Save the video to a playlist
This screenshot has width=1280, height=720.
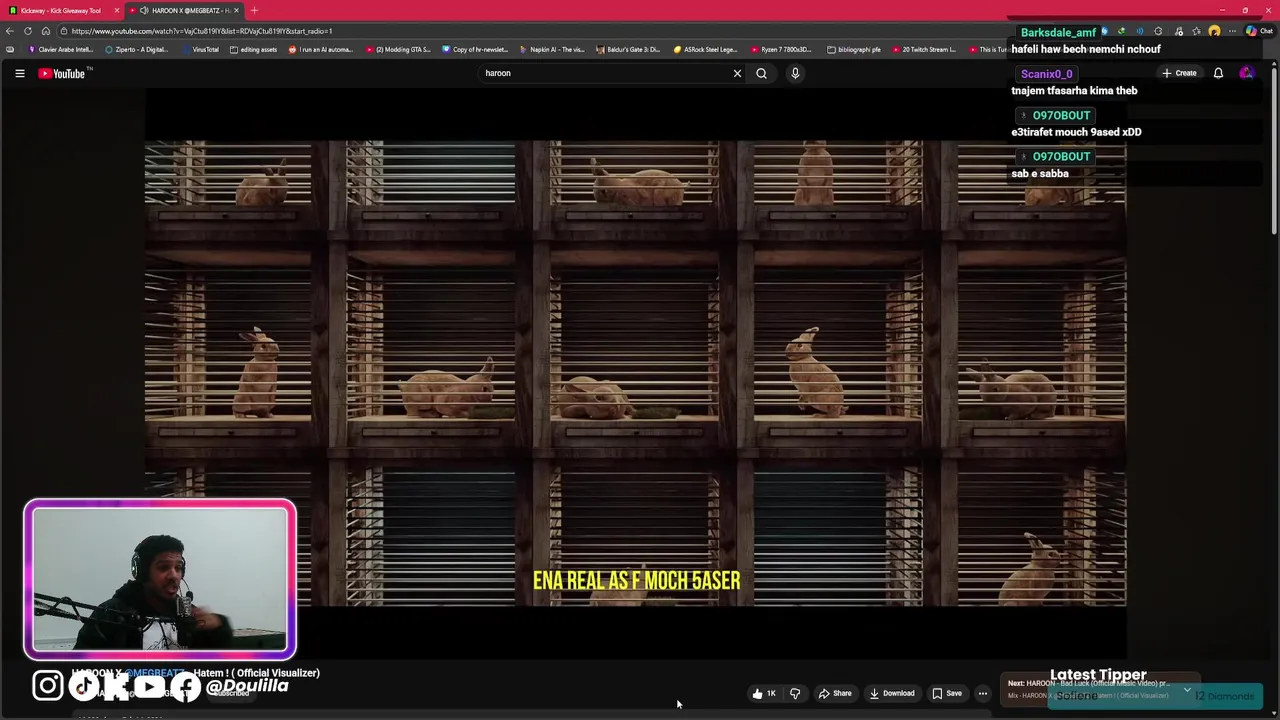pyautogui.click(x=947, y=693)
